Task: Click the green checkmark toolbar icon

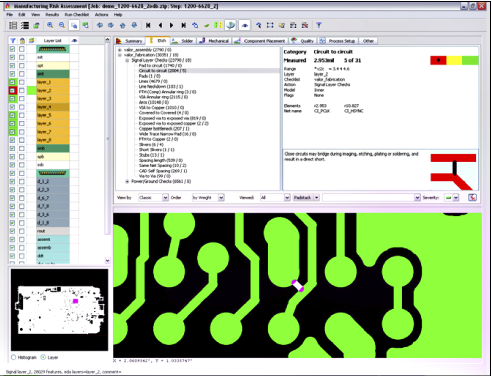Action: click(207, 25)
